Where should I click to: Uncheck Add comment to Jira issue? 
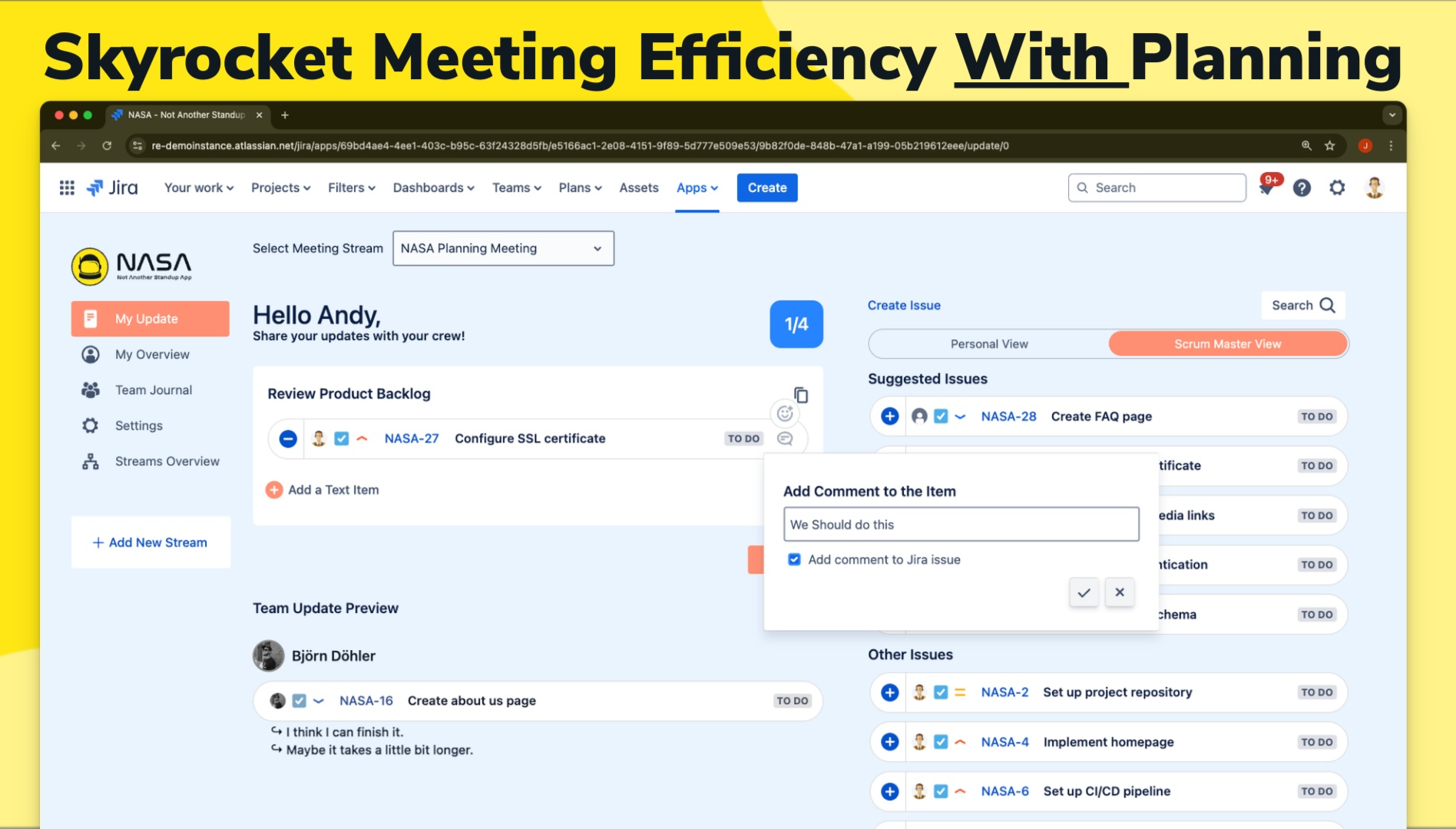click(794, 559)
